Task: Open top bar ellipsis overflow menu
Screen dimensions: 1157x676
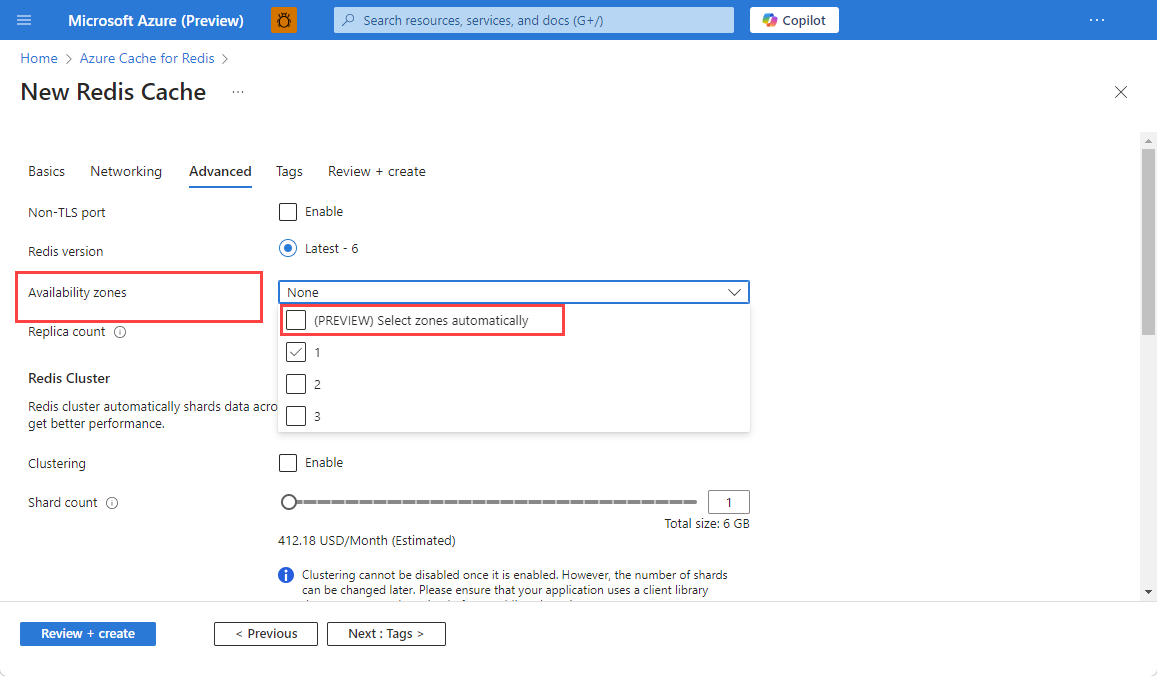Action: [1097, 20]
